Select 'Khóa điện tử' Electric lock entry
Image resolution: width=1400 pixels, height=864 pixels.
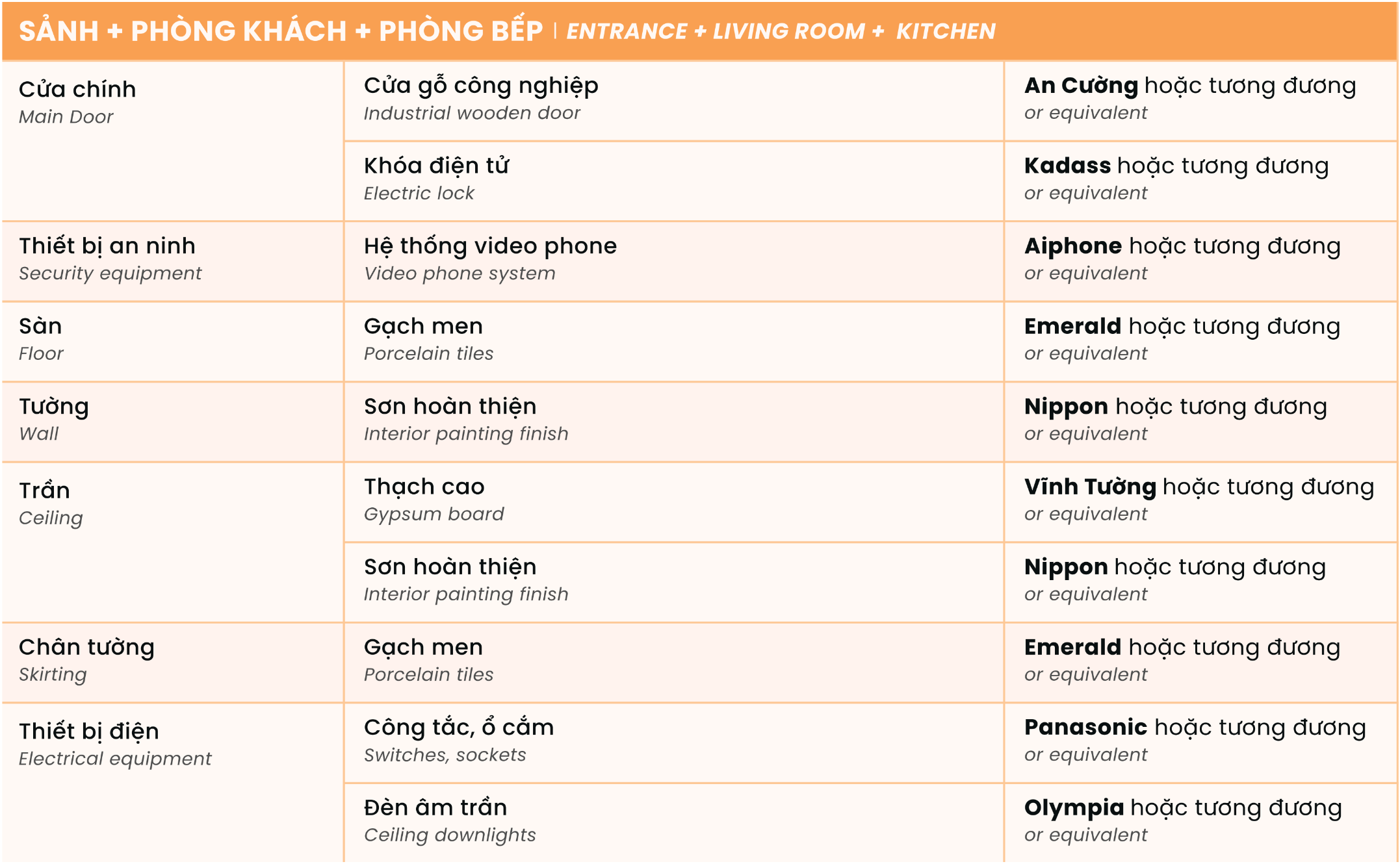click(436, 166)
